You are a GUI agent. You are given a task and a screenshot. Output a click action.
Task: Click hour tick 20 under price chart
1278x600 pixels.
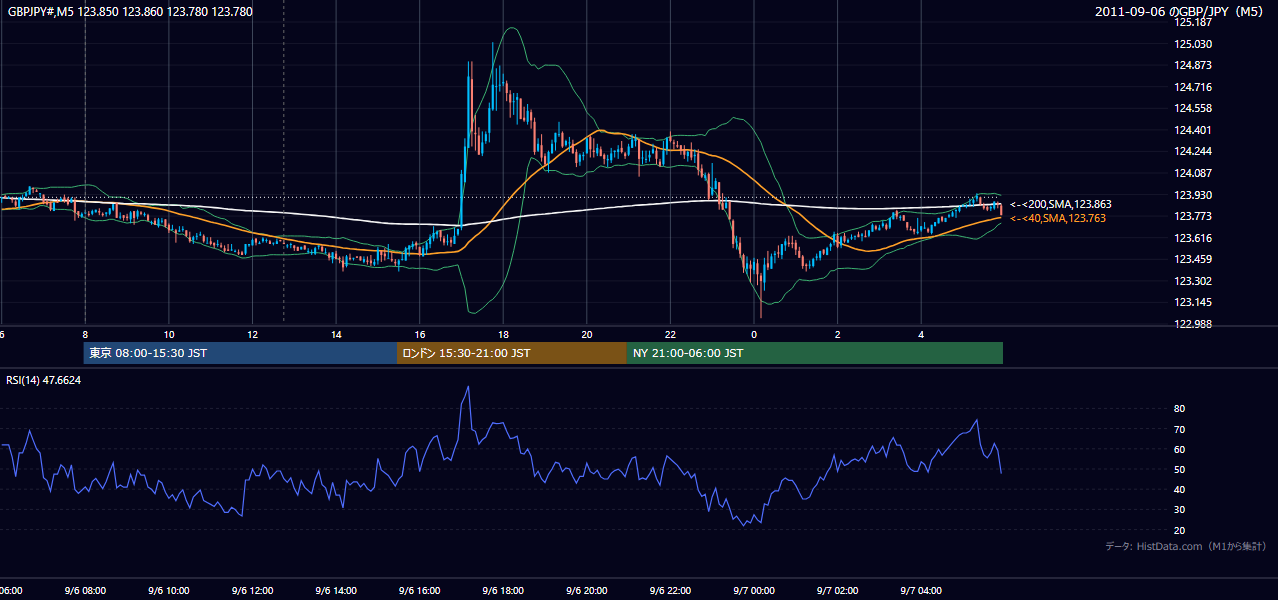(587, 335)
